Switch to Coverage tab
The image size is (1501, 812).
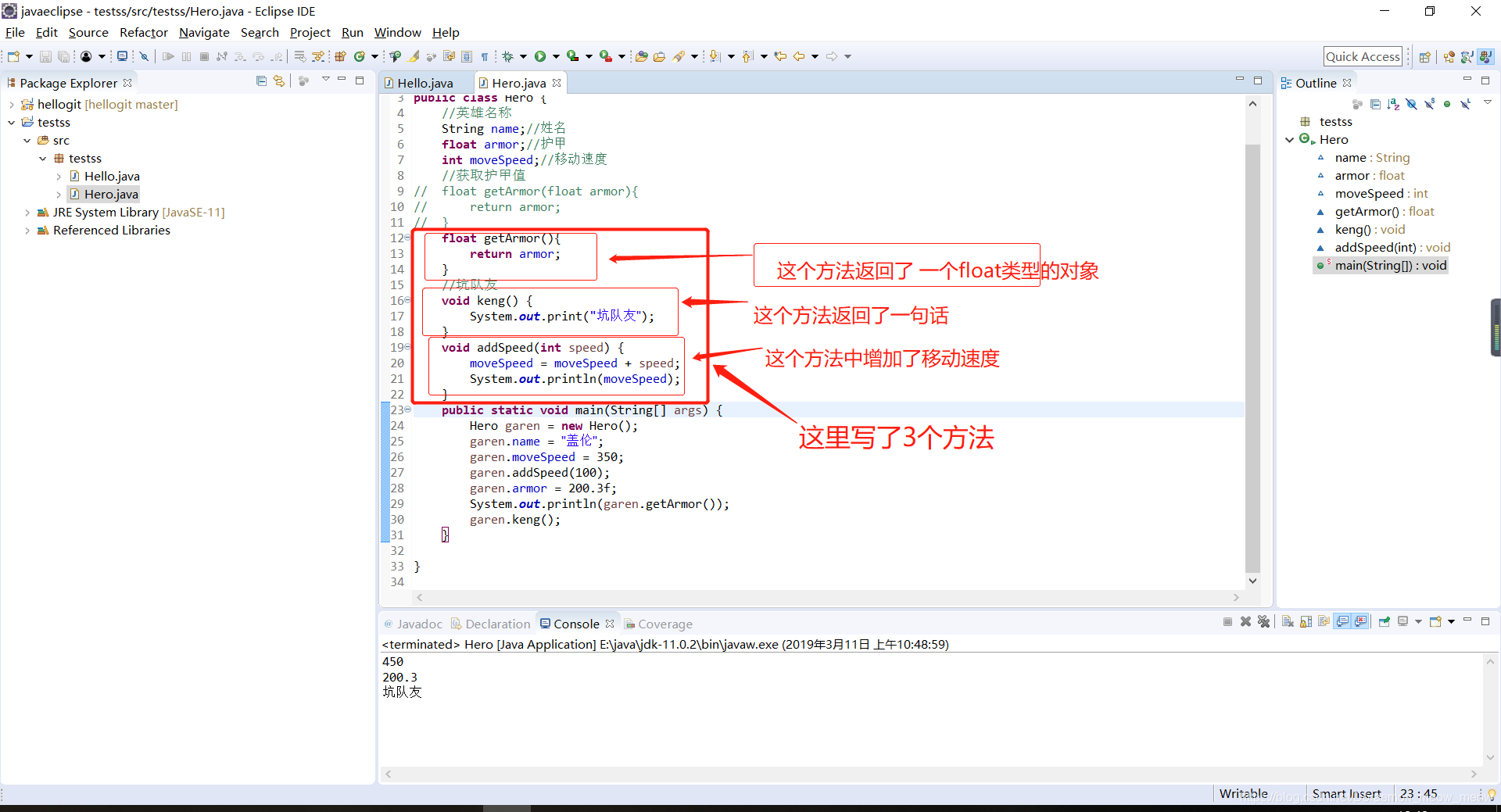tap(658, 624)
